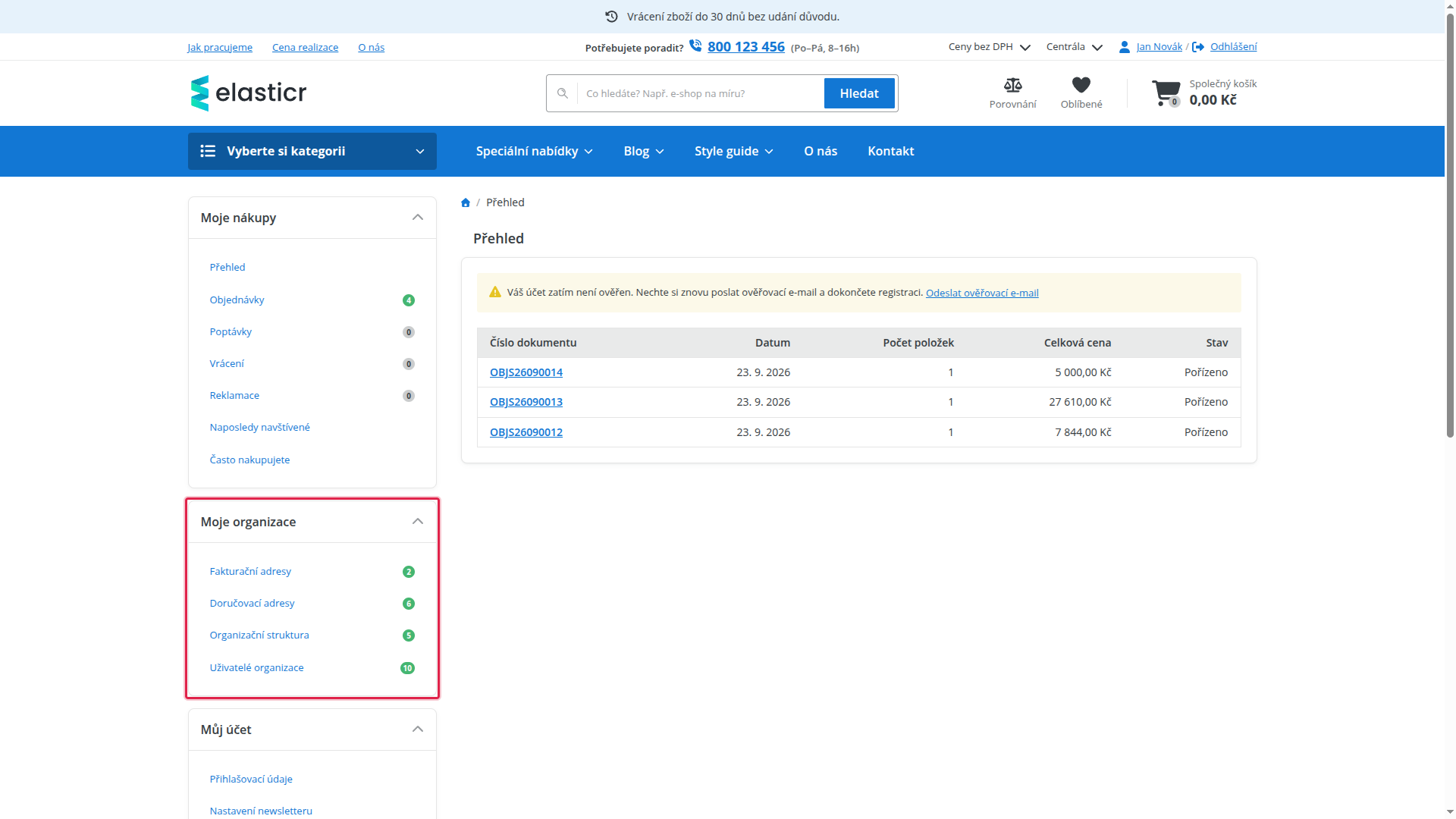The image size is (1456, 819).
Task: Click the Uživatelé organizace badge 10
Action: [407, 668]
